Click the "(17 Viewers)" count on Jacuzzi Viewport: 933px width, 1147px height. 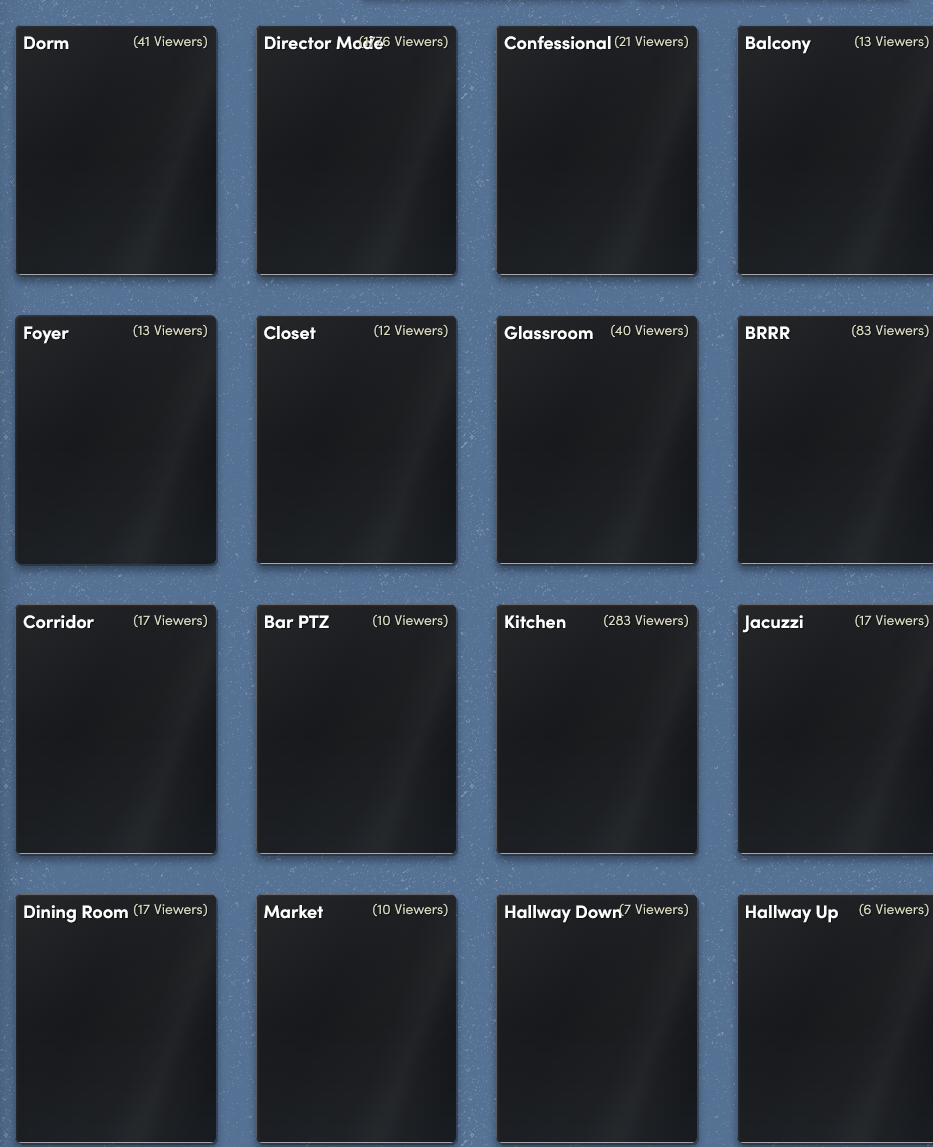[891, 620]
